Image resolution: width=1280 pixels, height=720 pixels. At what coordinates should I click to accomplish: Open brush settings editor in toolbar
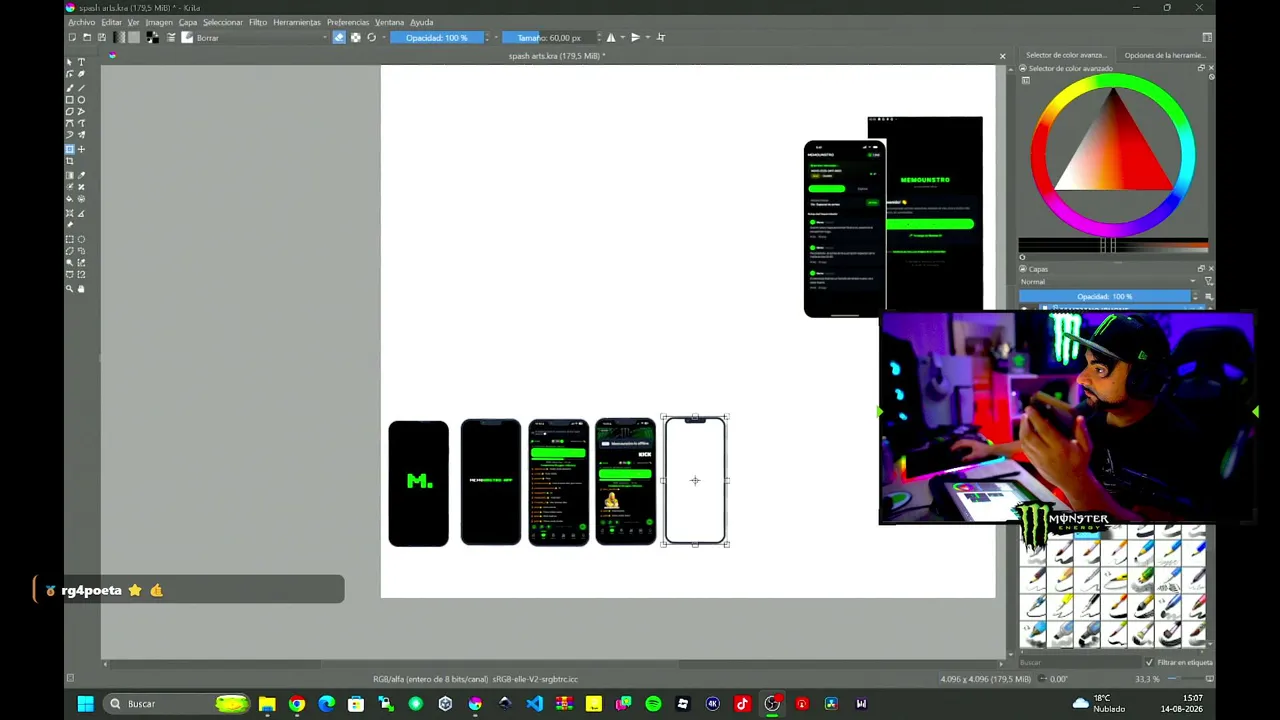pos(171,38)
